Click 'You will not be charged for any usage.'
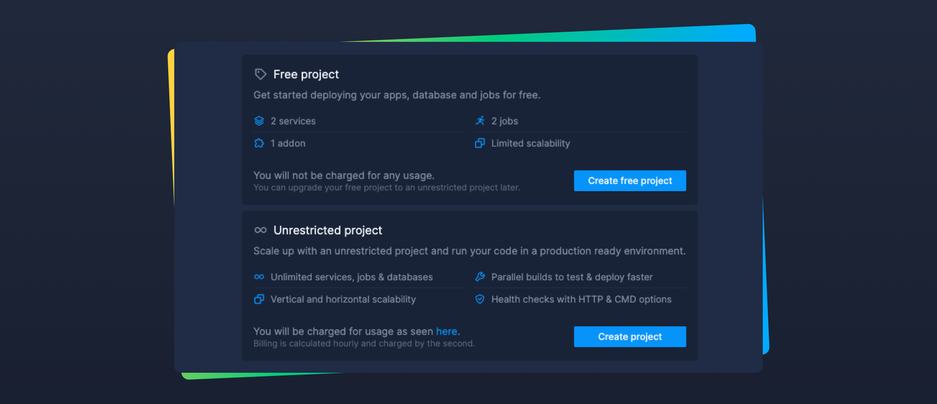Viewport: 937px width, 404px height. pos(344,175)
